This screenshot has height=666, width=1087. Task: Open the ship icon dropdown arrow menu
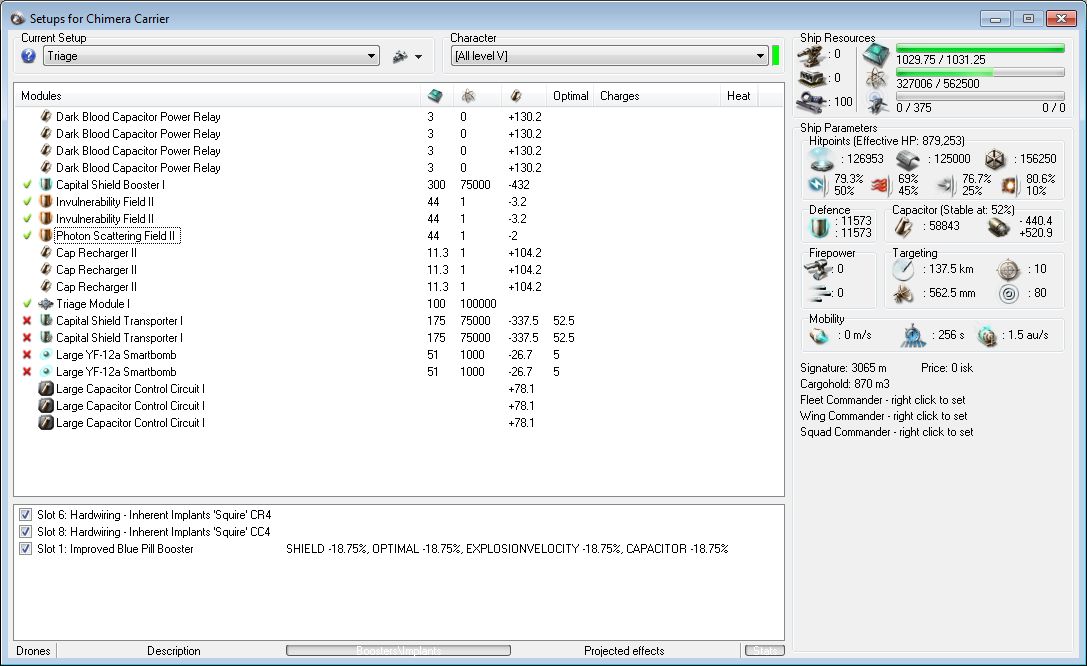[x=418, y=57]
